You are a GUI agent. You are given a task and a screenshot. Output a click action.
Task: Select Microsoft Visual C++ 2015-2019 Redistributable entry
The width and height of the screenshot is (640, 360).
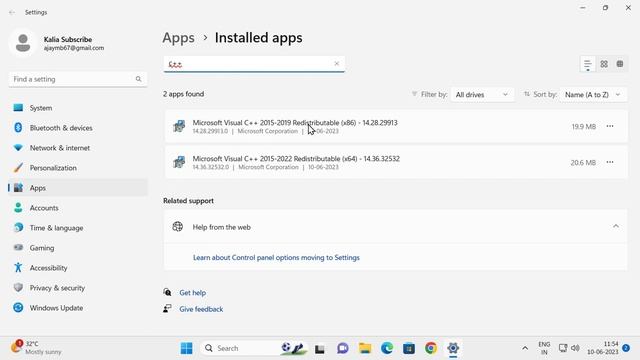click(396, 126)
